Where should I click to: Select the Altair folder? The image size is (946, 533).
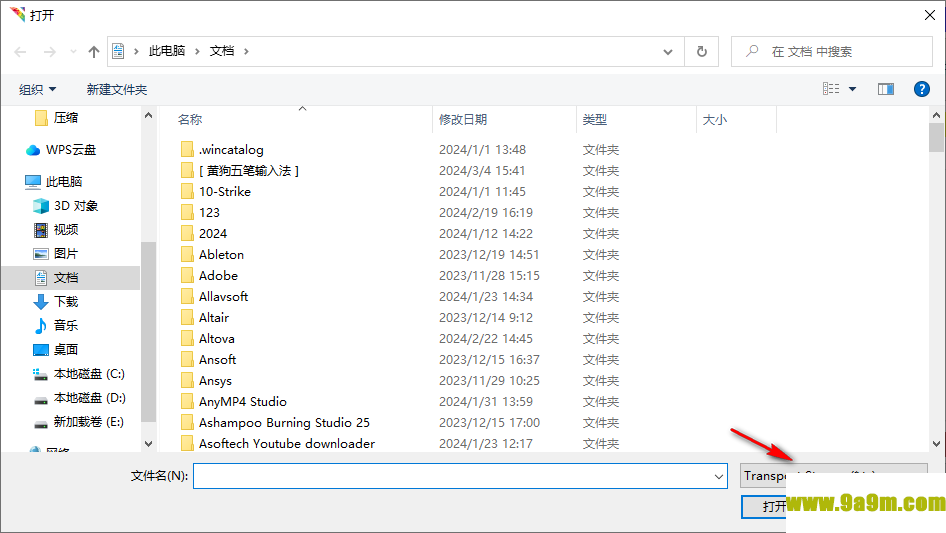[x=214, y=318]
